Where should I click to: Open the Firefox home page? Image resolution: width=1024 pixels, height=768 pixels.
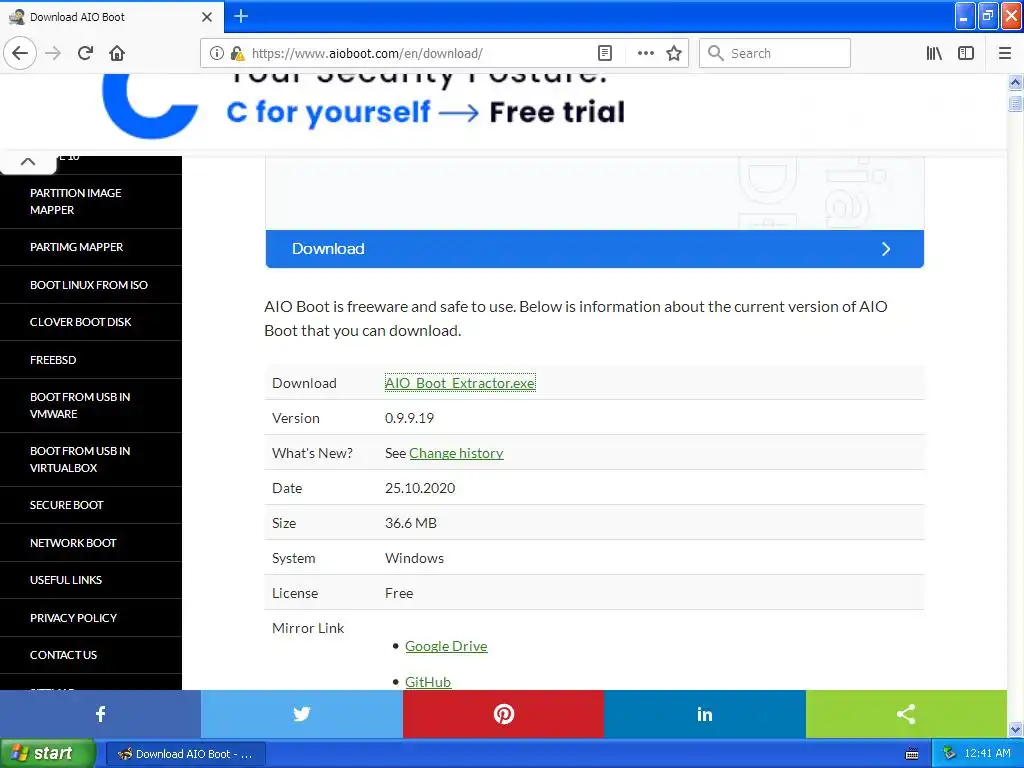click(x=117, y=53)
